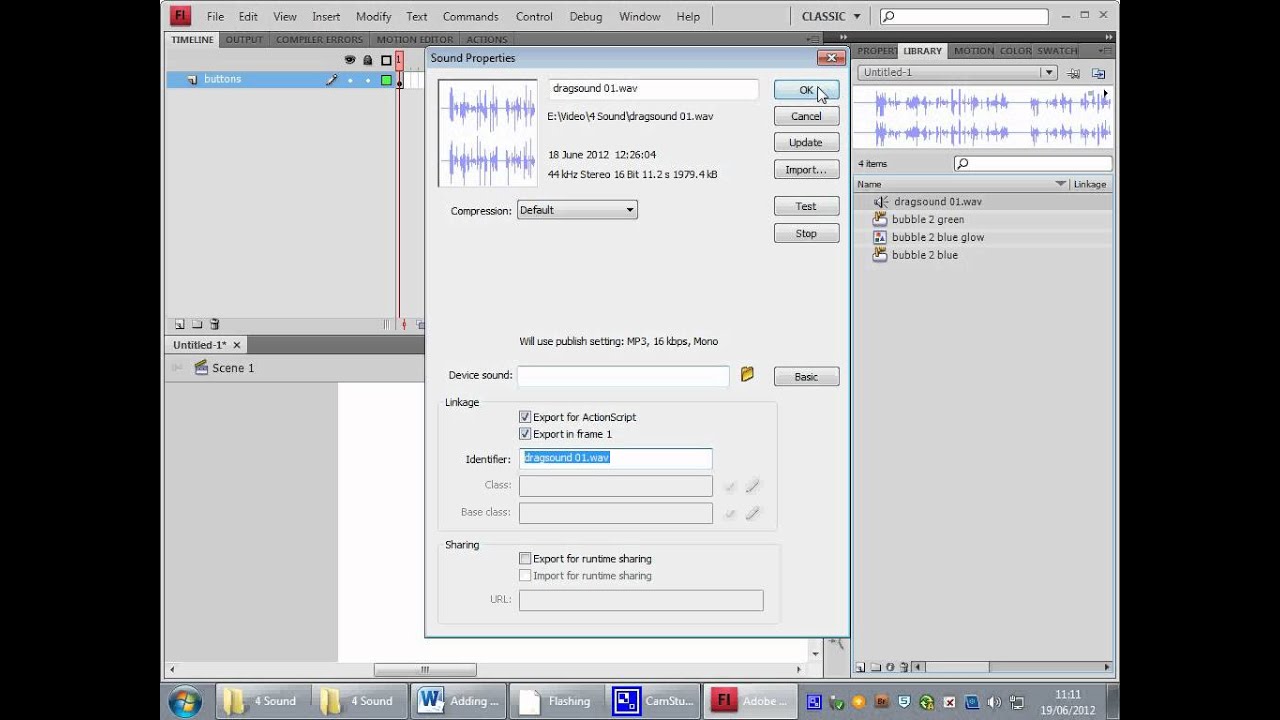
Task: Enable Export for runtime sharing
Action: point(525,559)
